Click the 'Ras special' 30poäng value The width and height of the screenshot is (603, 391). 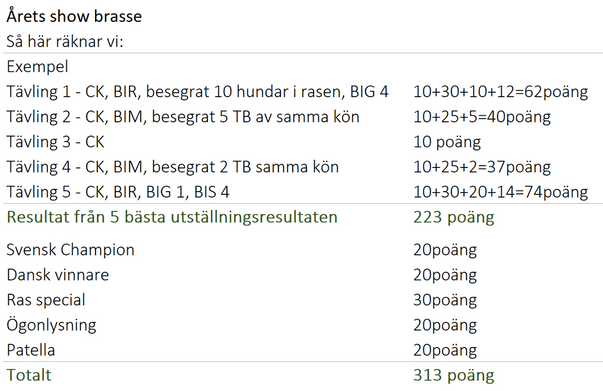pos(445,300)
